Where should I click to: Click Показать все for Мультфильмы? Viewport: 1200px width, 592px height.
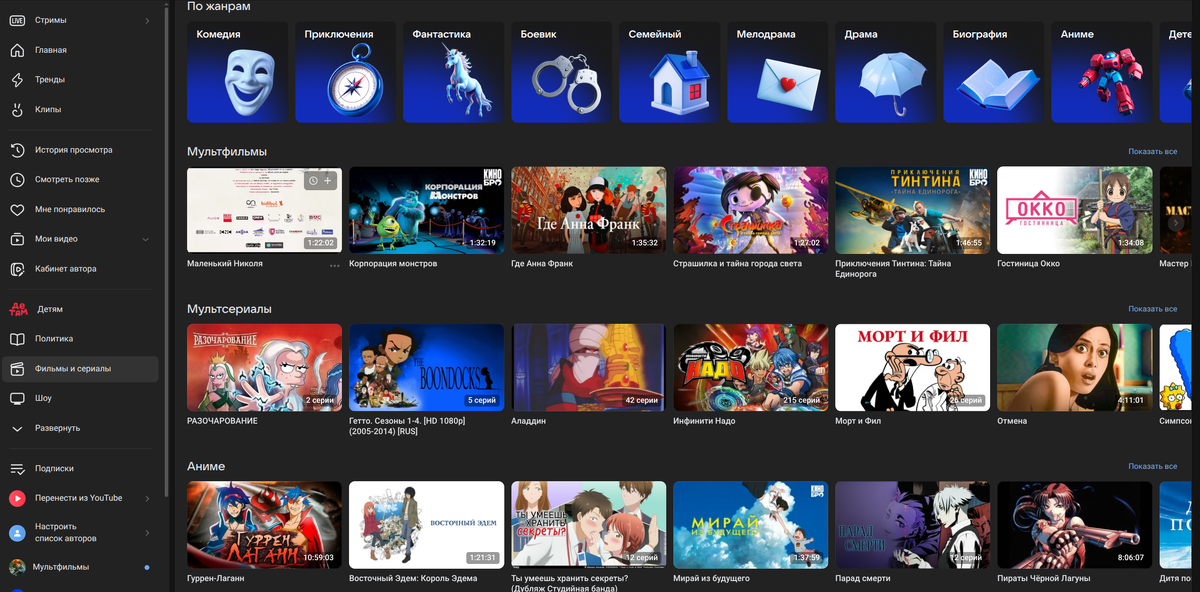(x=1152, y=152)
